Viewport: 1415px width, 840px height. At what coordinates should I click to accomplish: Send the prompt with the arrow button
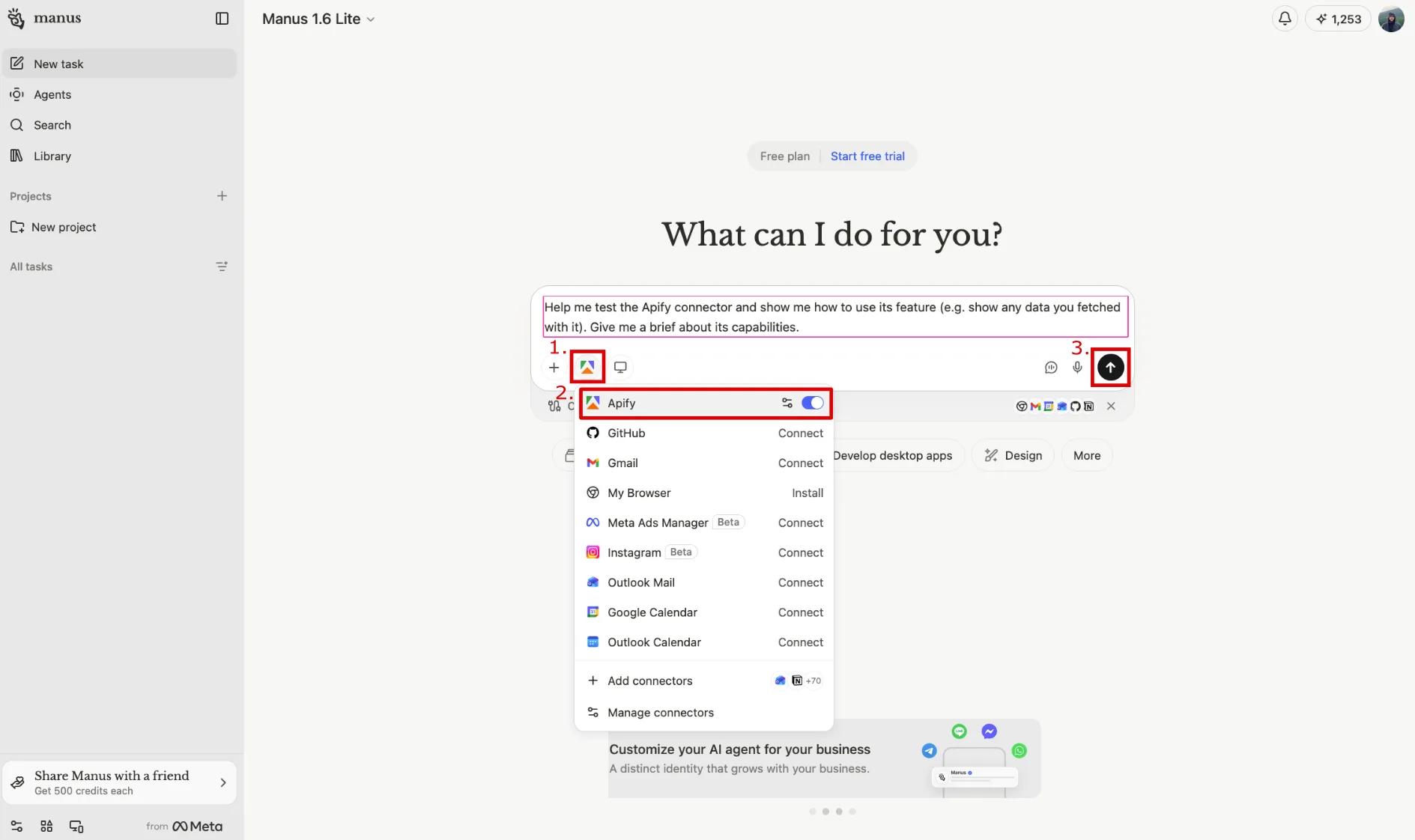[1110, 368]
